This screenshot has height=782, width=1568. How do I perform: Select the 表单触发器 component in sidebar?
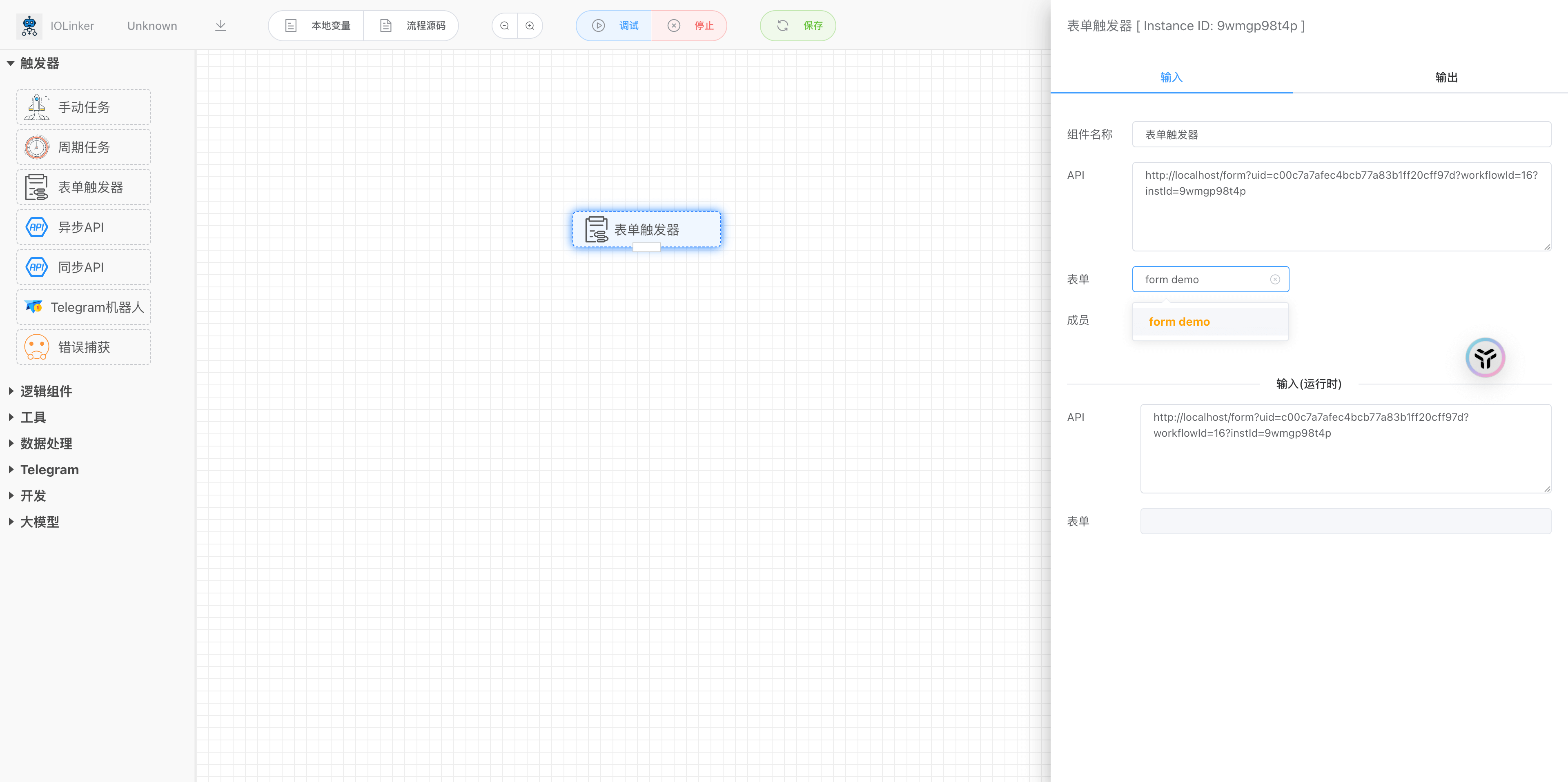pos(83,187)
